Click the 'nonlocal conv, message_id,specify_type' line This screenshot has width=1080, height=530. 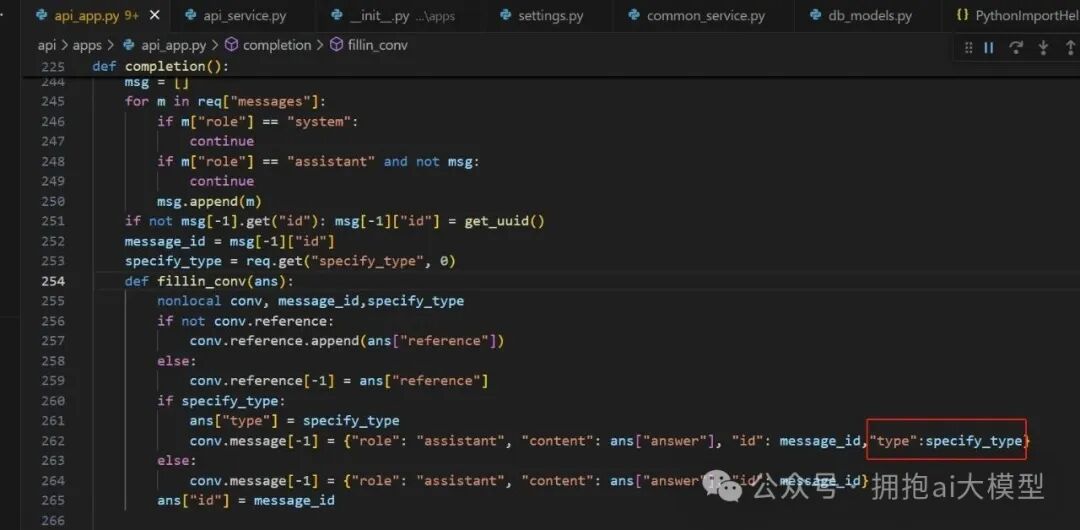pos(311,301)
